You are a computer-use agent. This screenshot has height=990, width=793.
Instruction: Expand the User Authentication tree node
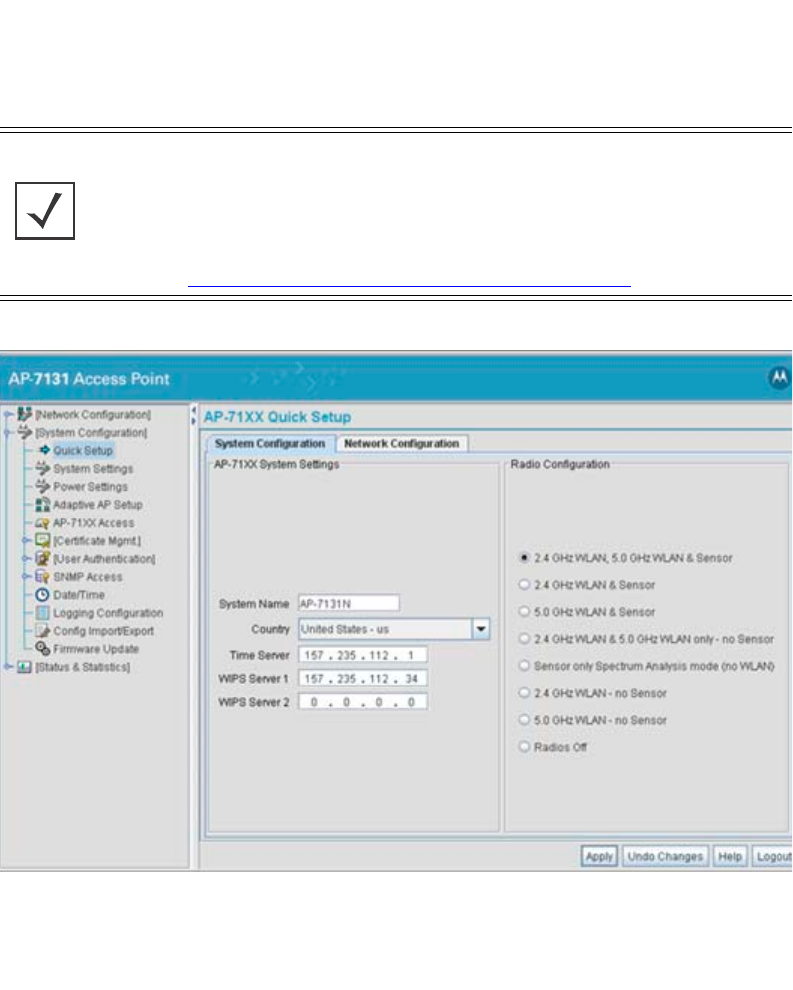click(x=26, y=559)
